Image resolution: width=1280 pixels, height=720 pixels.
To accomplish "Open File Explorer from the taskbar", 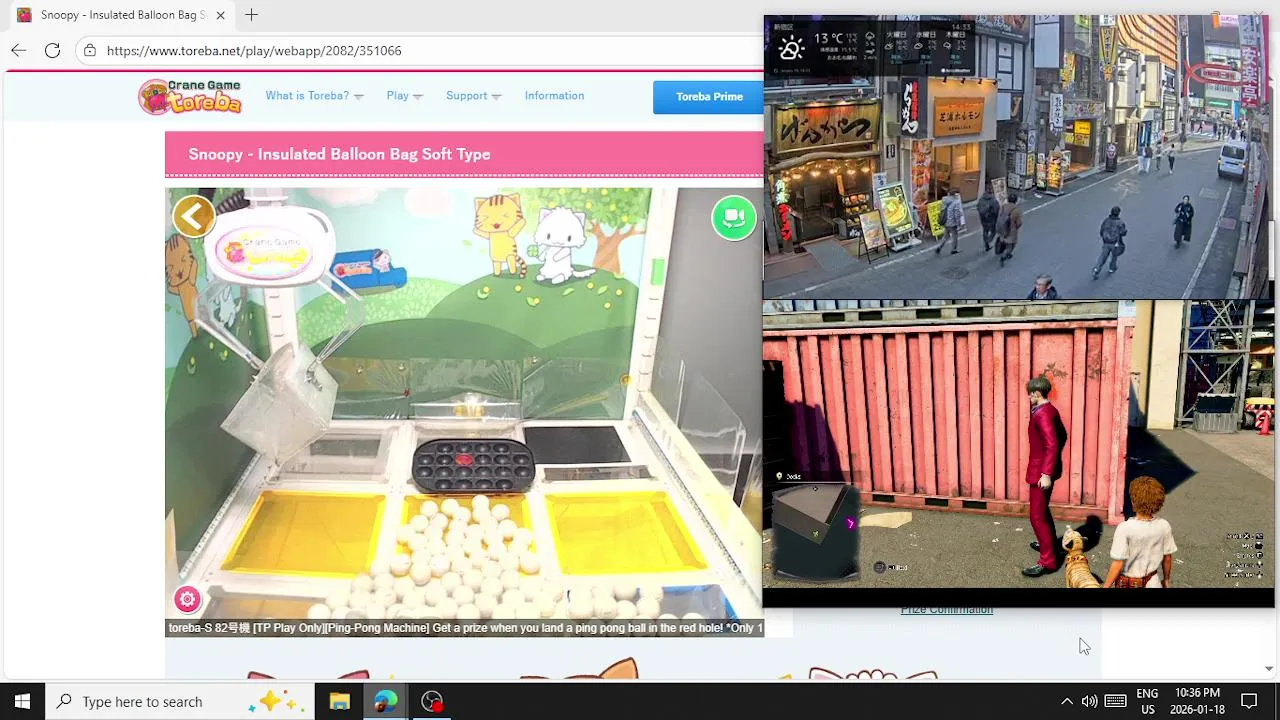I will [339, 701].
